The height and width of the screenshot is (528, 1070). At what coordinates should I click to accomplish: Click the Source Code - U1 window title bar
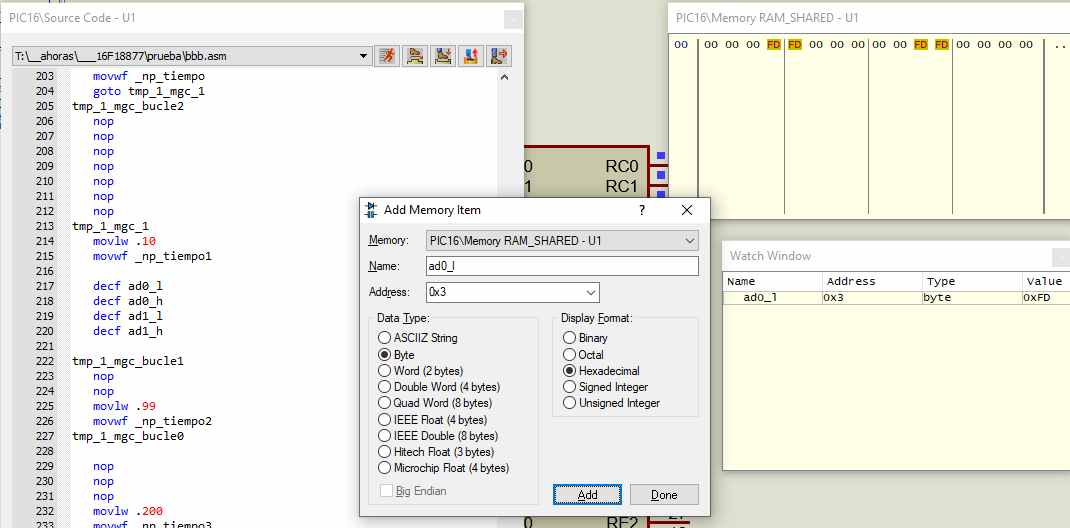pyautogui.click(x=262, y=18)
